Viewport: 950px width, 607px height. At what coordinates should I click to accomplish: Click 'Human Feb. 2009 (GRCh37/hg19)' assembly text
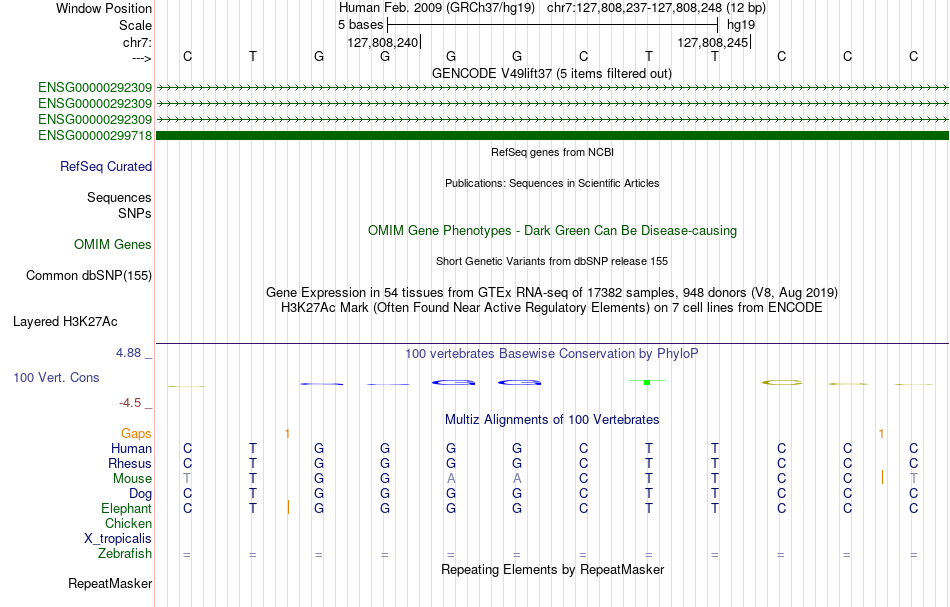(x=437, y=8)
